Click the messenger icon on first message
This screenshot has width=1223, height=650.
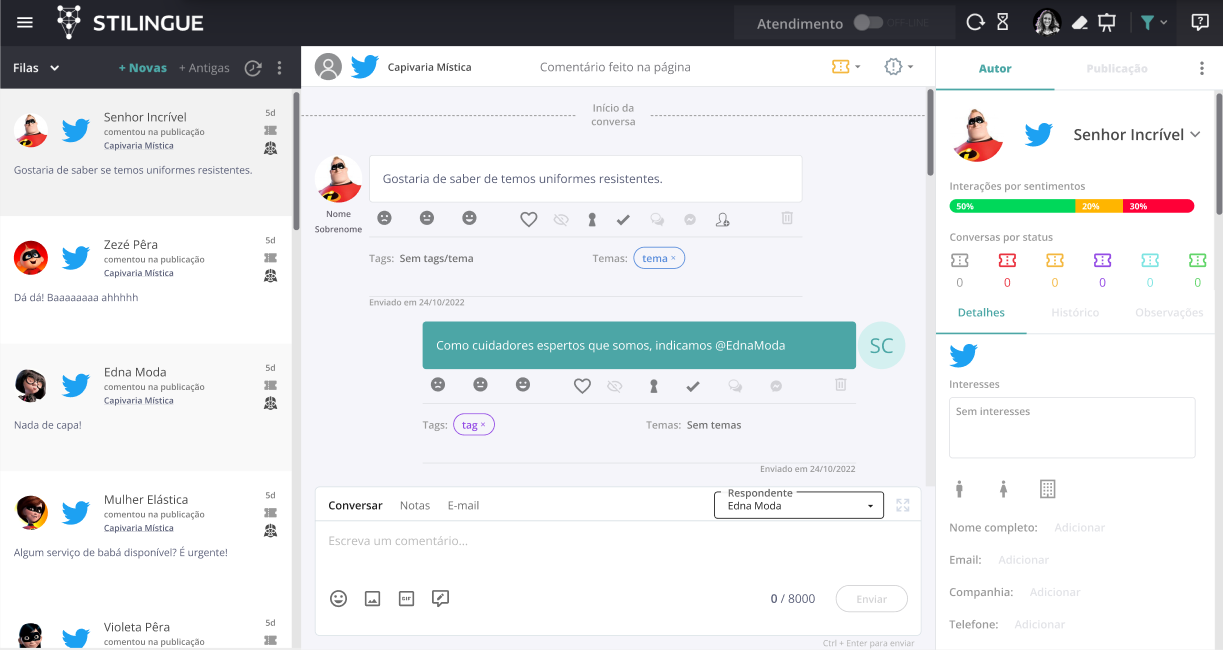690,219
